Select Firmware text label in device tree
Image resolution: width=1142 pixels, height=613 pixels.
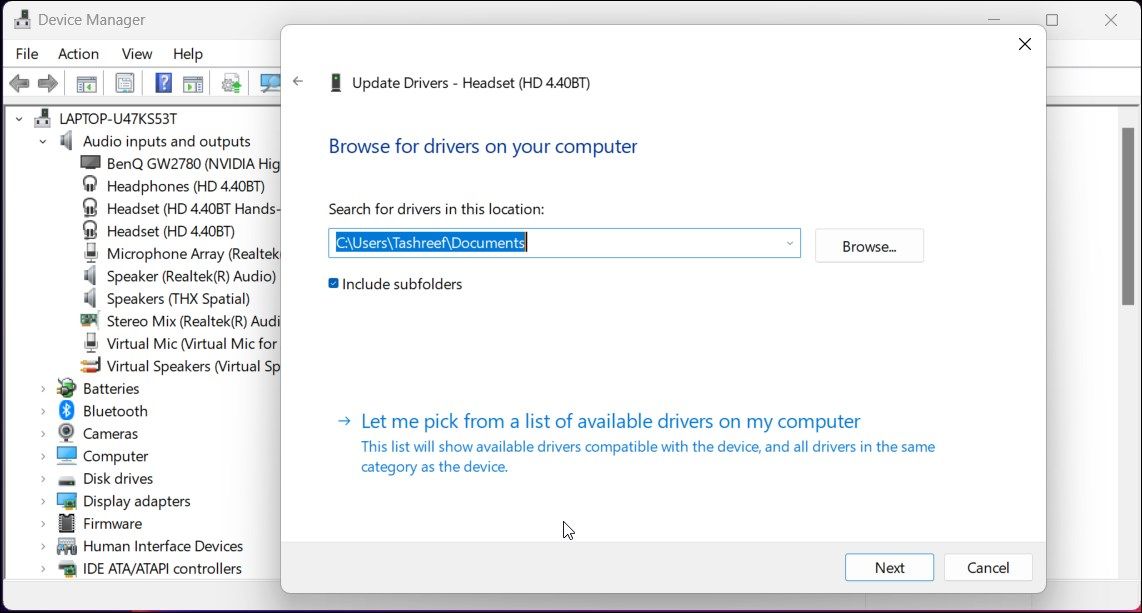click(112, 524)
